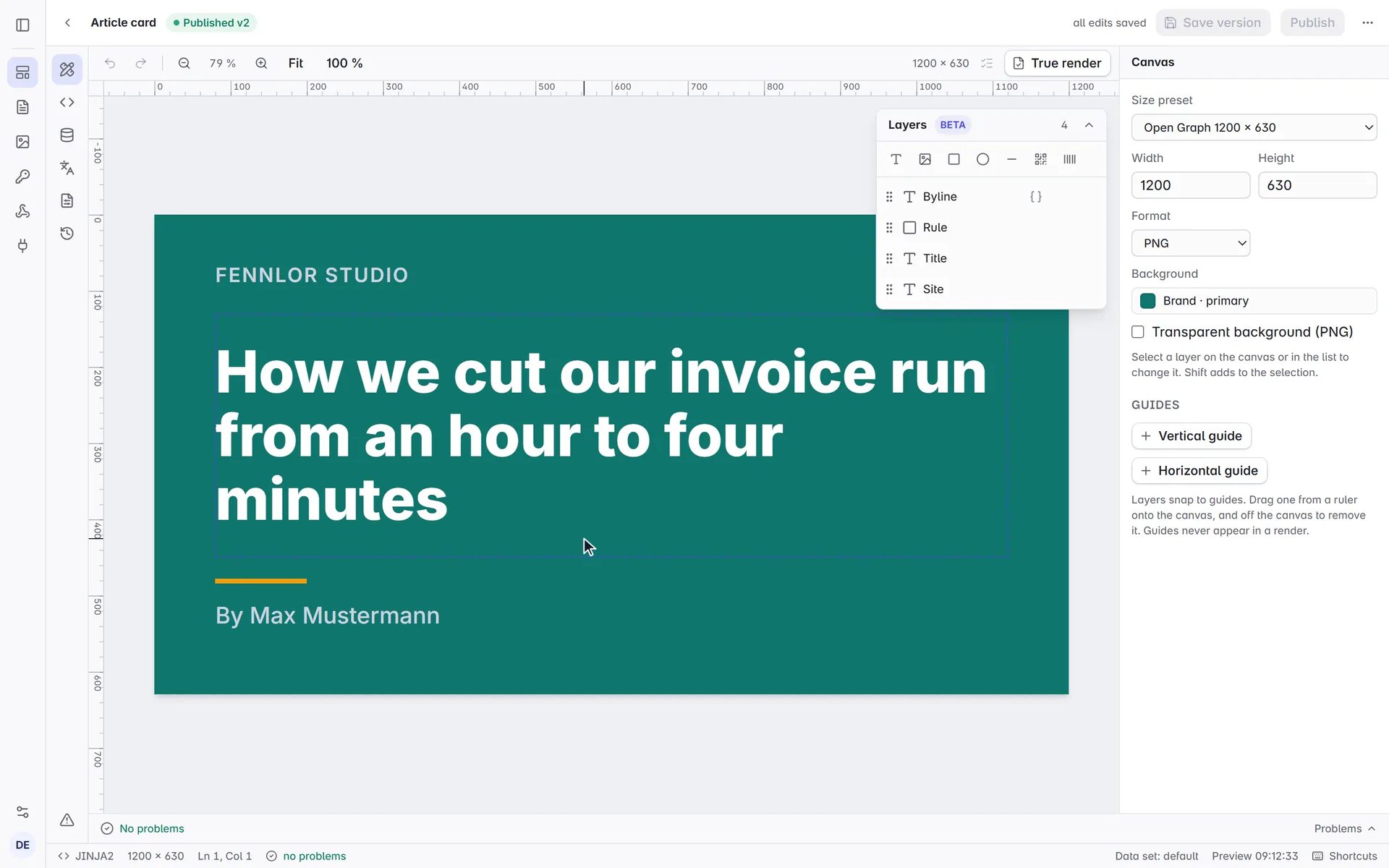Open the Size preset dropdown
Screen dimensions: 1389x868
[x=1254, y=127]
